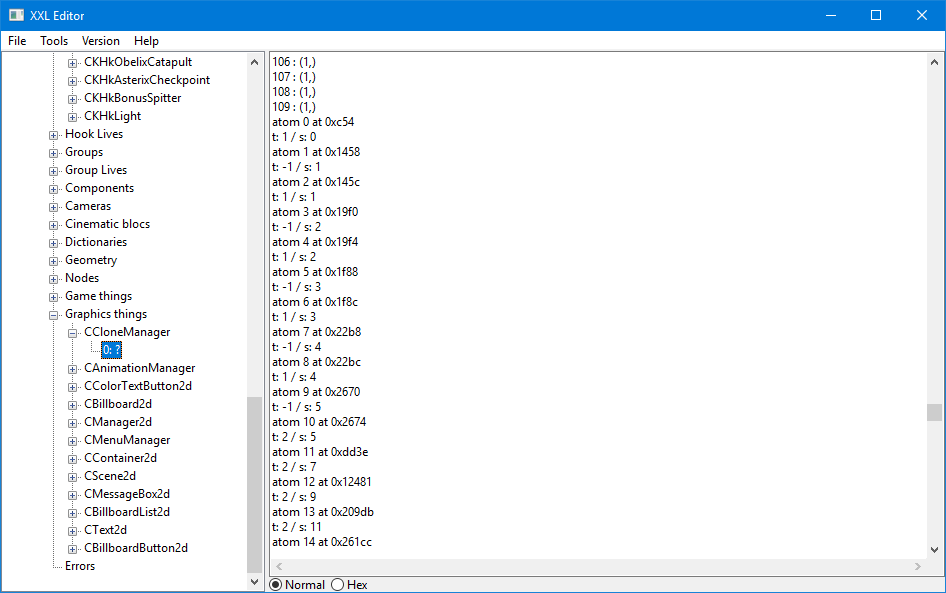Screen dimensions: 946x593
Task: Expand the CKHkLight node
Action: (x=72, y=117)
